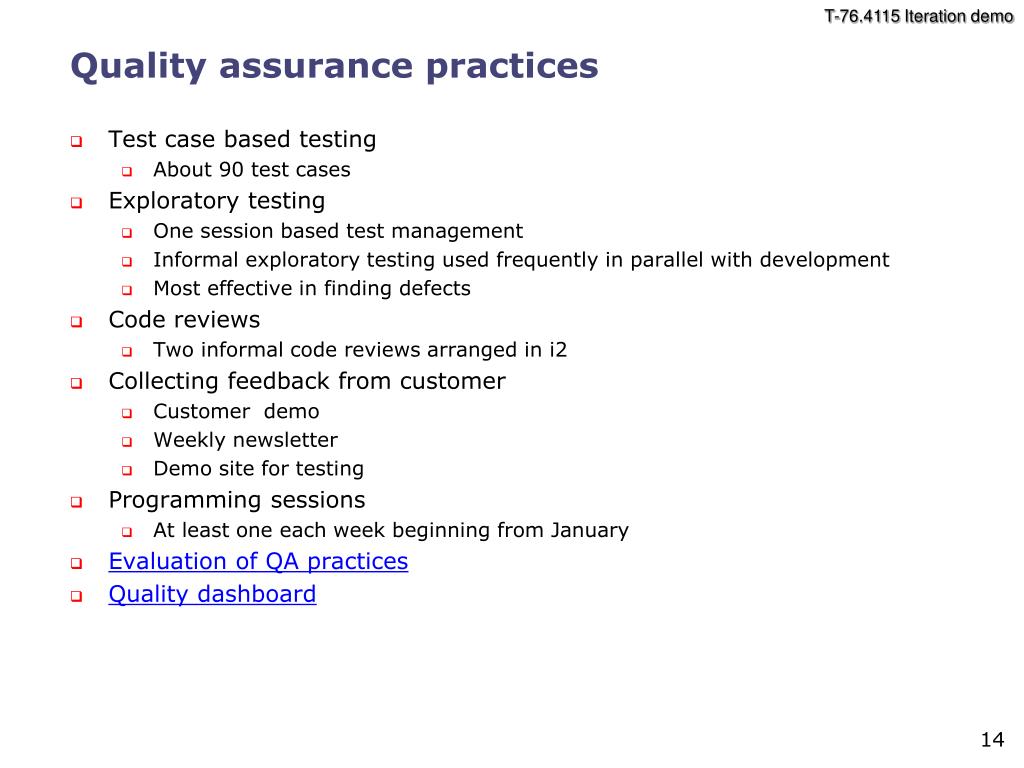Click the At least one each week line
This screenshot has height=768, width=1024.
pyautogui.click(x=391, y=530)
